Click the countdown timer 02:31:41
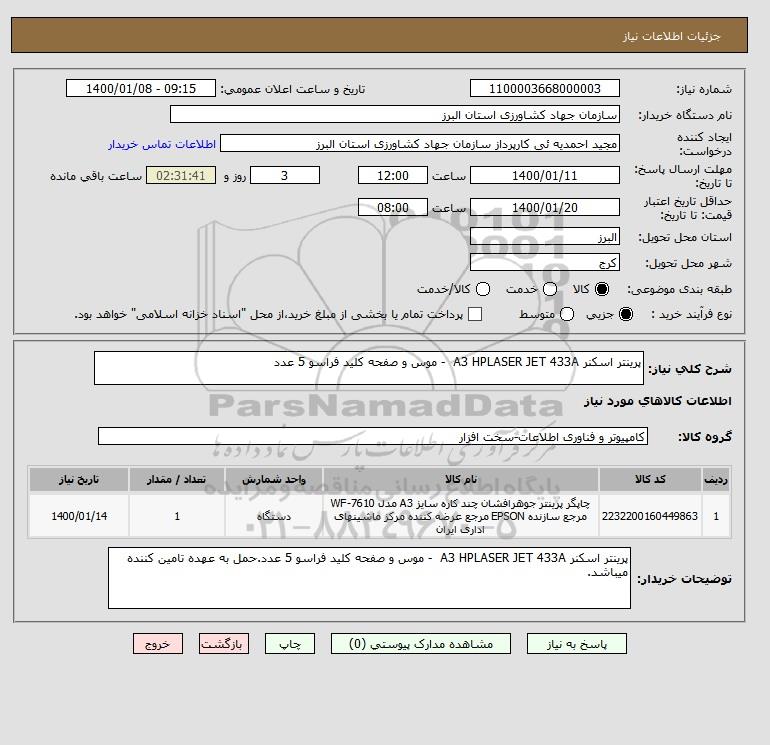 pyautogui.click(x=181, y=175)
